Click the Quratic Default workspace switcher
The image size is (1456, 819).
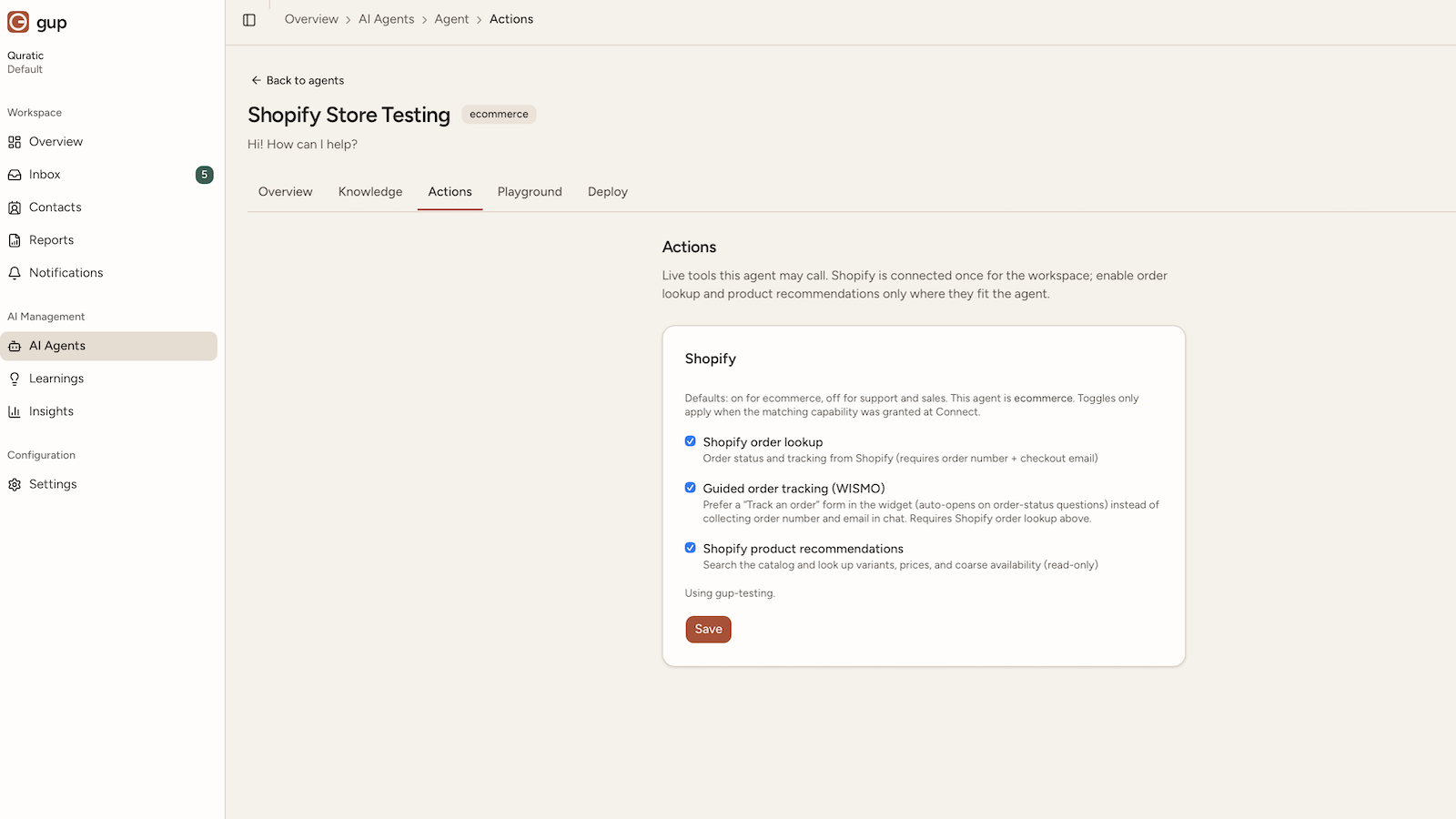(x=25, y=62)
